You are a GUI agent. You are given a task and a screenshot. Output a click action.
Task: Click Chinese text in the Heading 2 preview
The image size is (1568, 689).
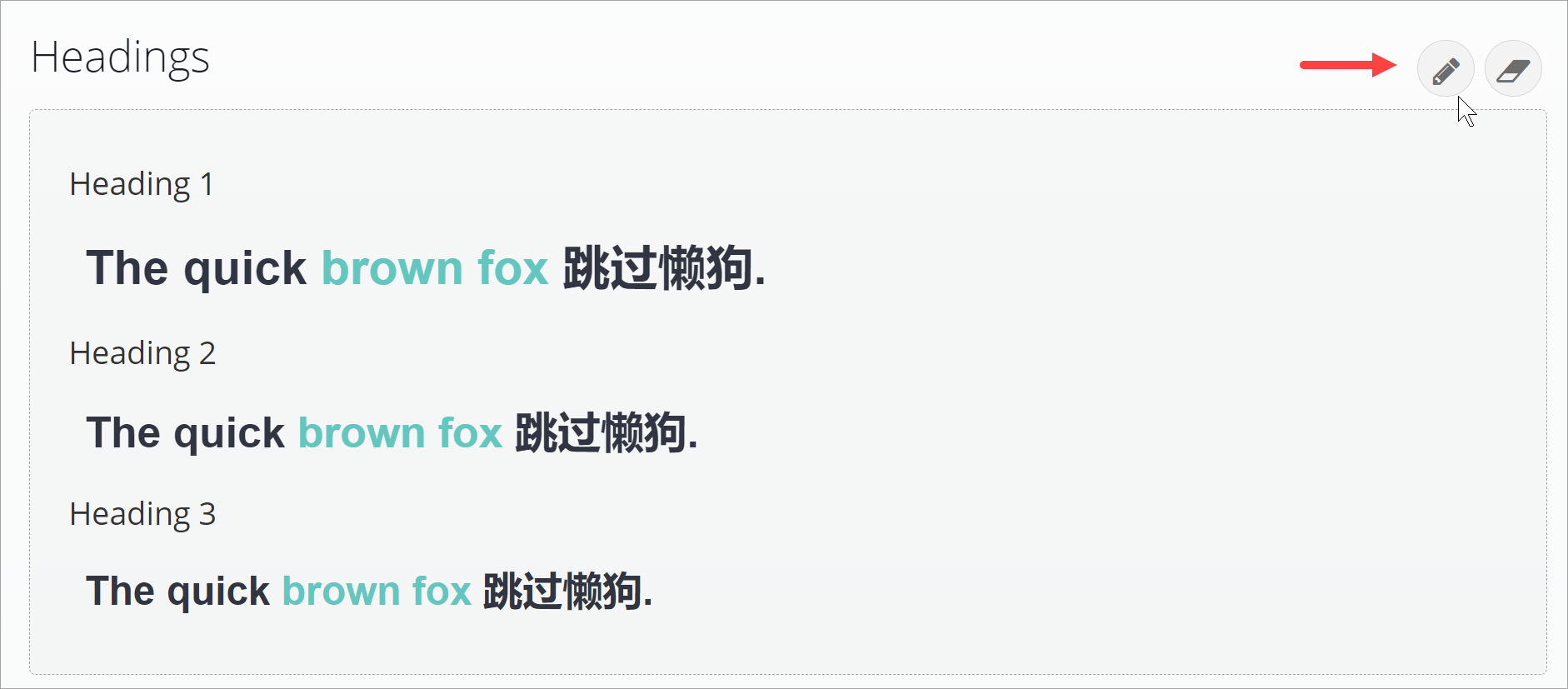point(600,433)
